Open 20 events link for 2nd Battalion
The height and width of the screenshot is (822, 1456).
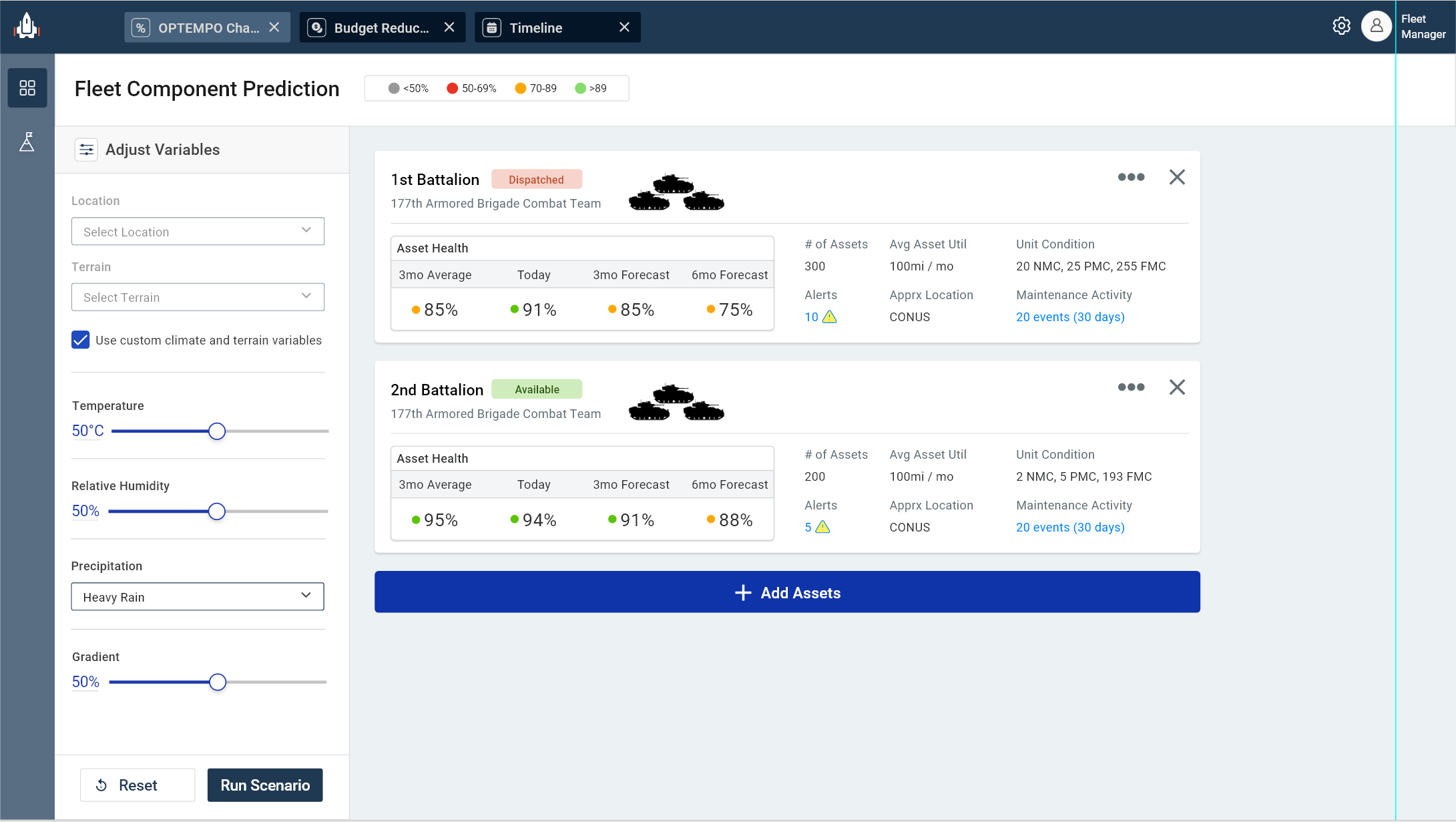point(1070,527)
